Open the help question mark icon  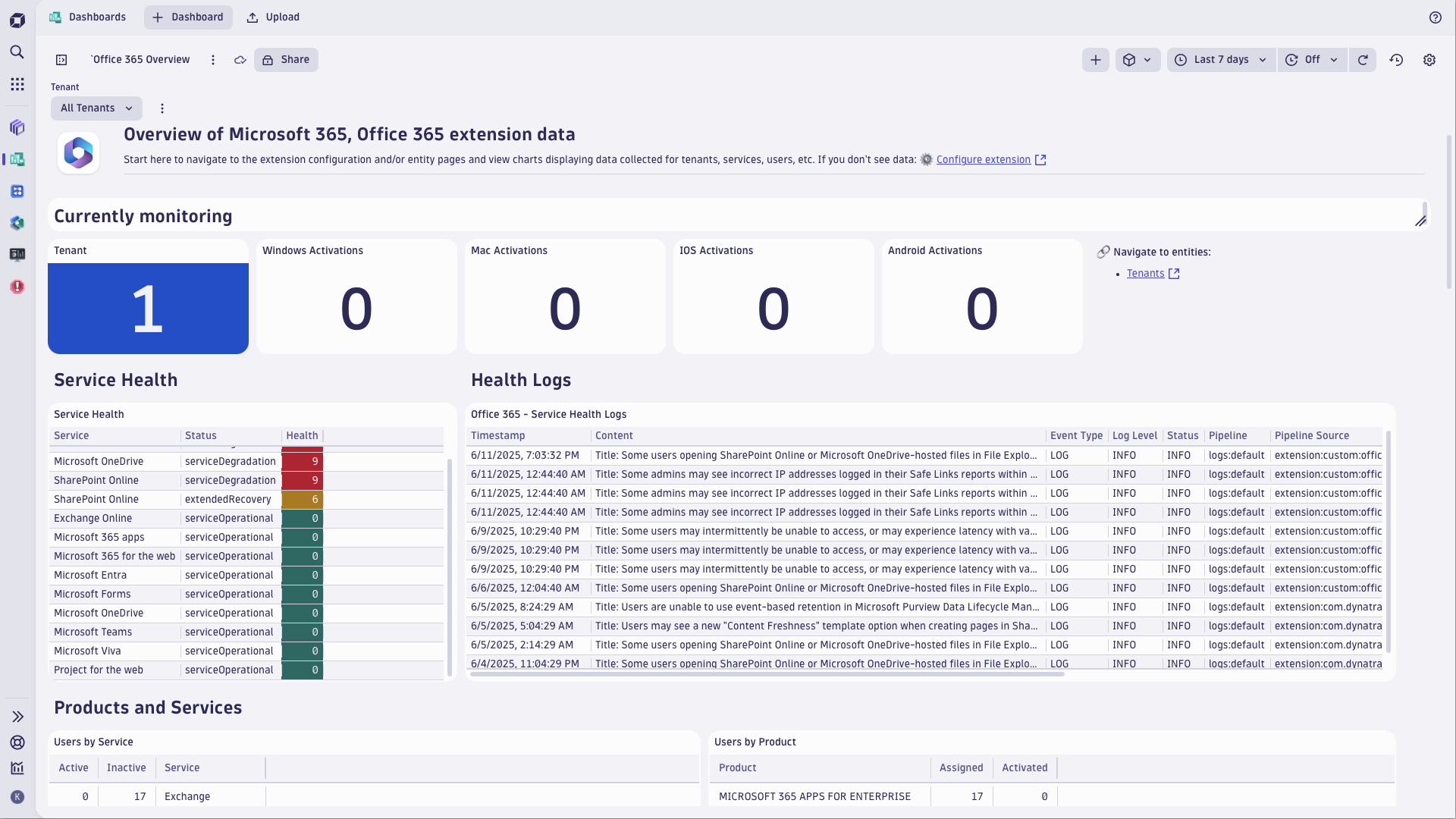pyautogui.click(x=1436, y=17)
